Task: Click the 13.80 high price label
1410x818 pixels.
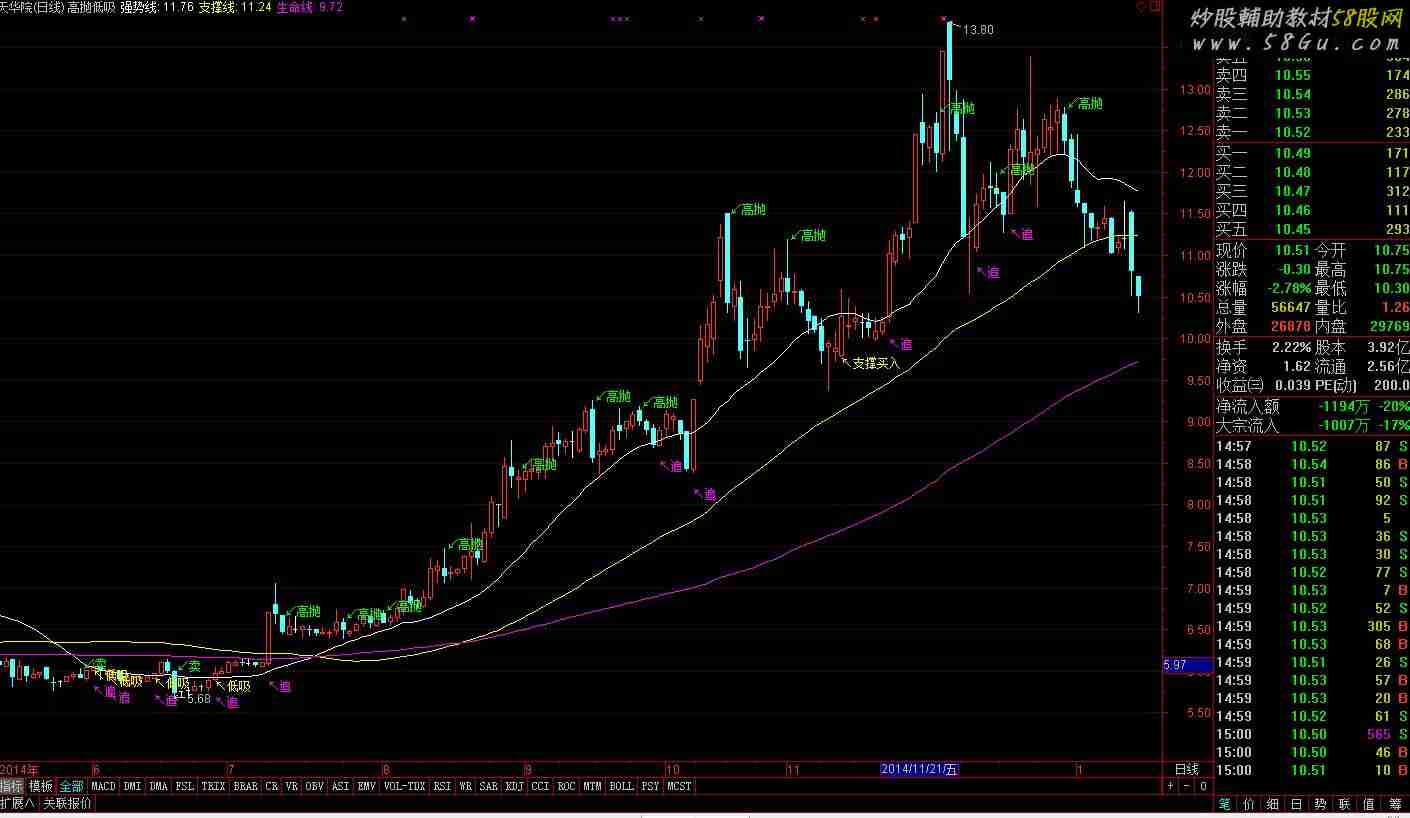Action: pos(978,30)
